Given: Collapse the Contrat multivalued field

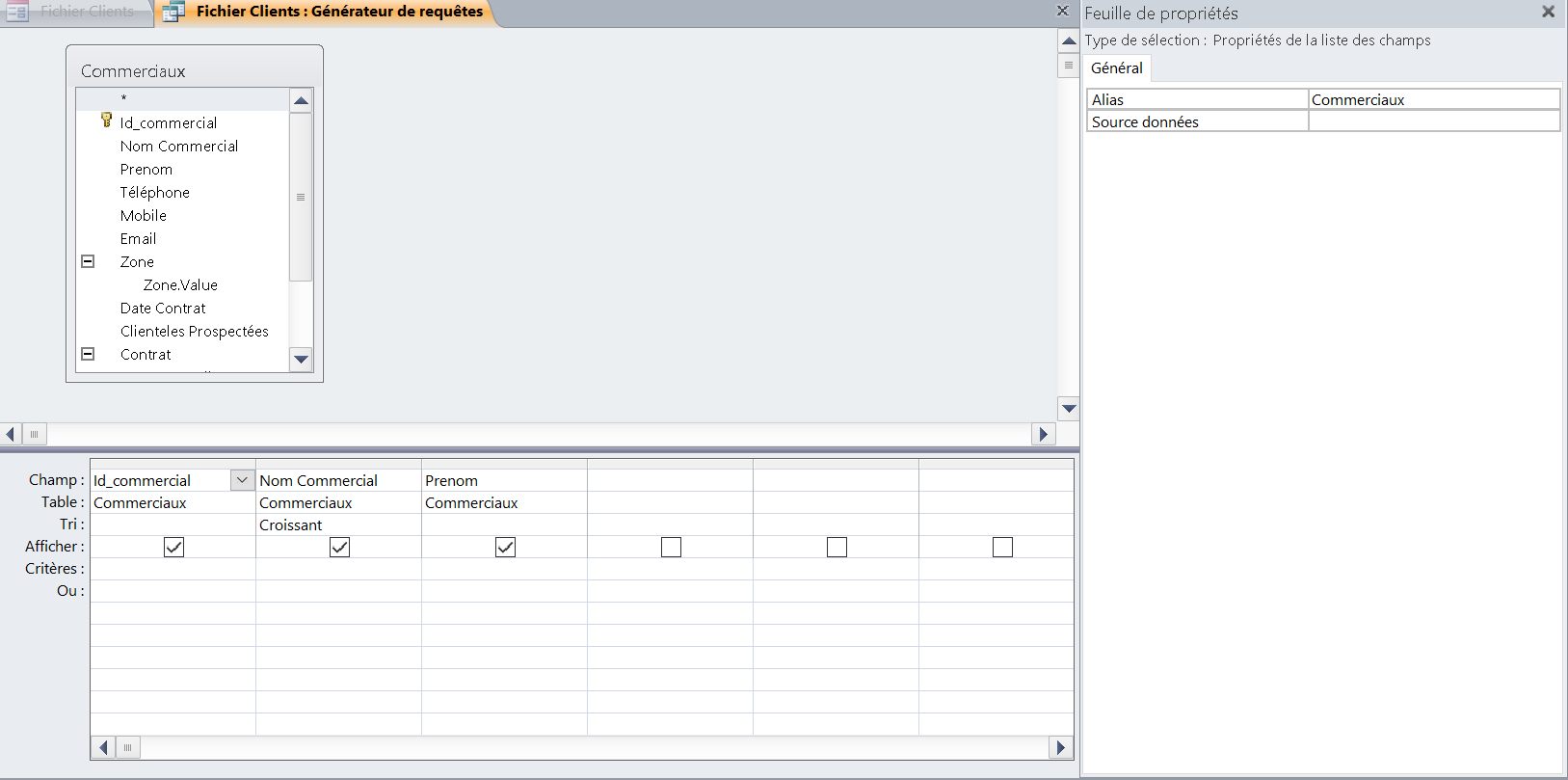Looking at the screenshot, I should pyautogui.click(x=88, y=354).
